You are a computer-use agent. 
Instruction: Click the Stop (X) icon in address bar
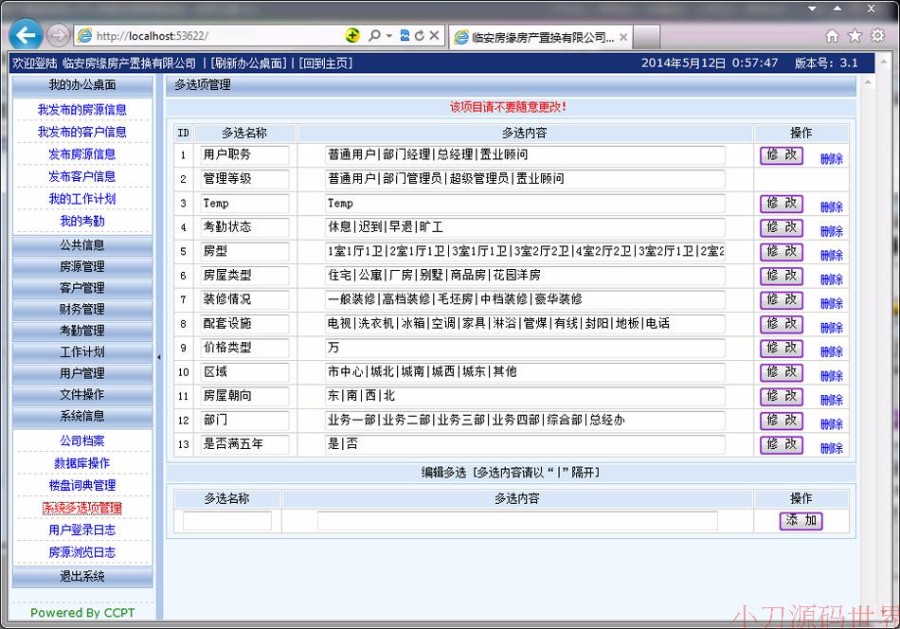[x=435, y=36]
